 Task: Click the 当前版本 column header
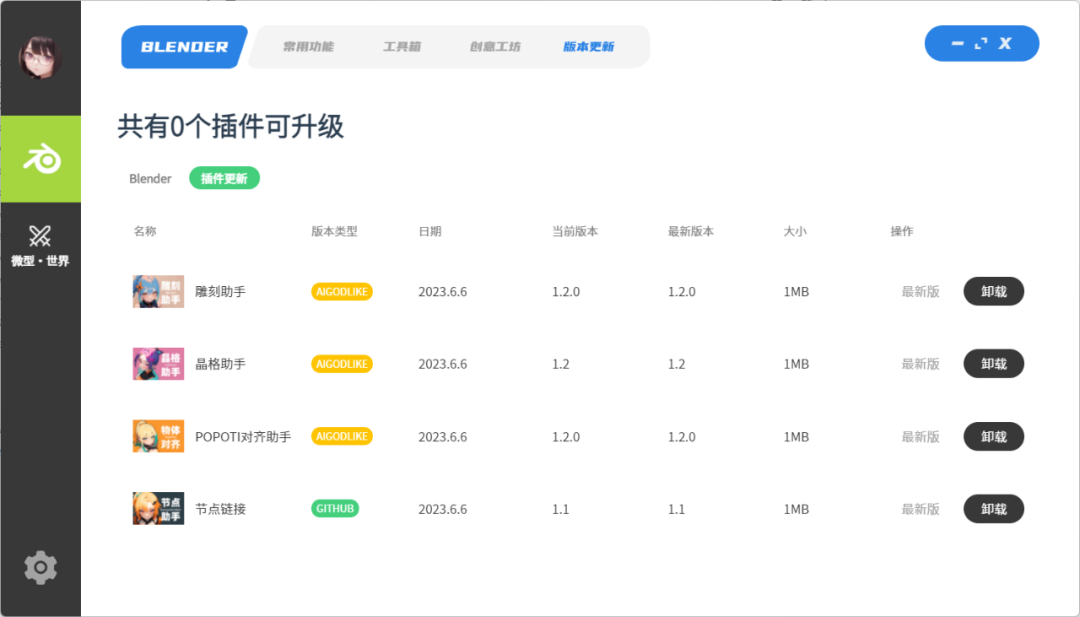(x=575, y=231)
